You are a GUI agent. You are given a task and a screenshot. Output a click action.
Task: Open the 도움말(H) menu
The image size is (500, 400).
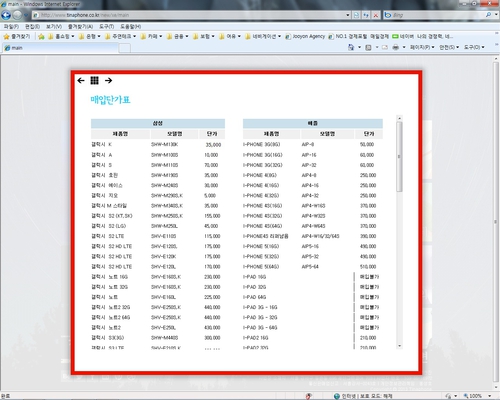point(131,27)
